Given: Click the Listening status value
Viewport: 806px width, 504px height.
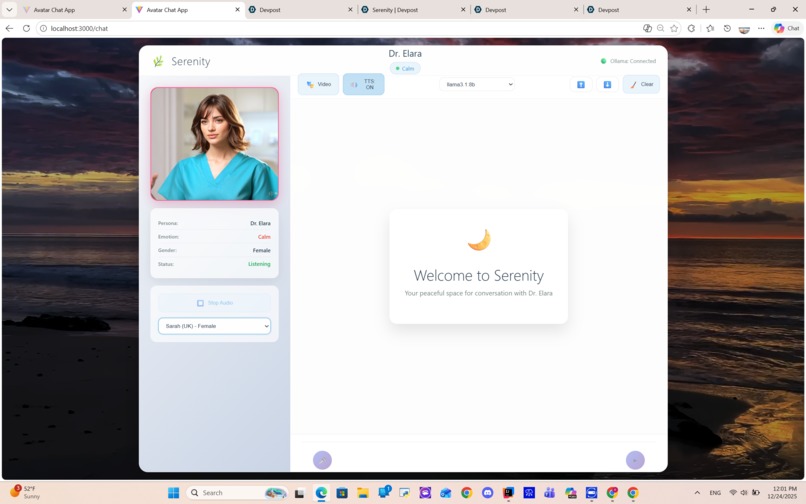Looking at the screenshot, I should click(x=259, y=264).
